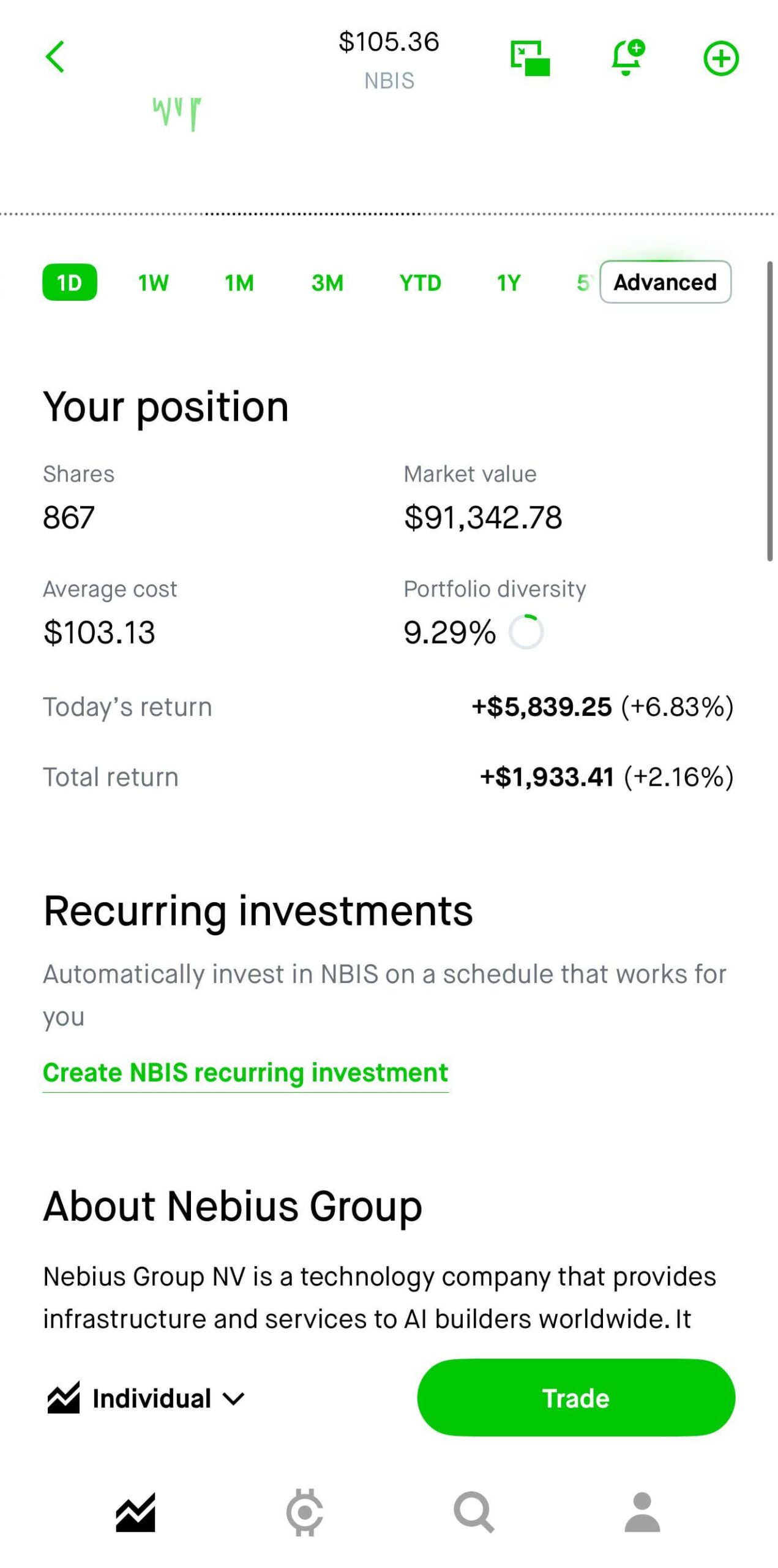Tap Create NBIS recurring investment link
The image size is (778, 1568).
click(x=245, y=1072)
